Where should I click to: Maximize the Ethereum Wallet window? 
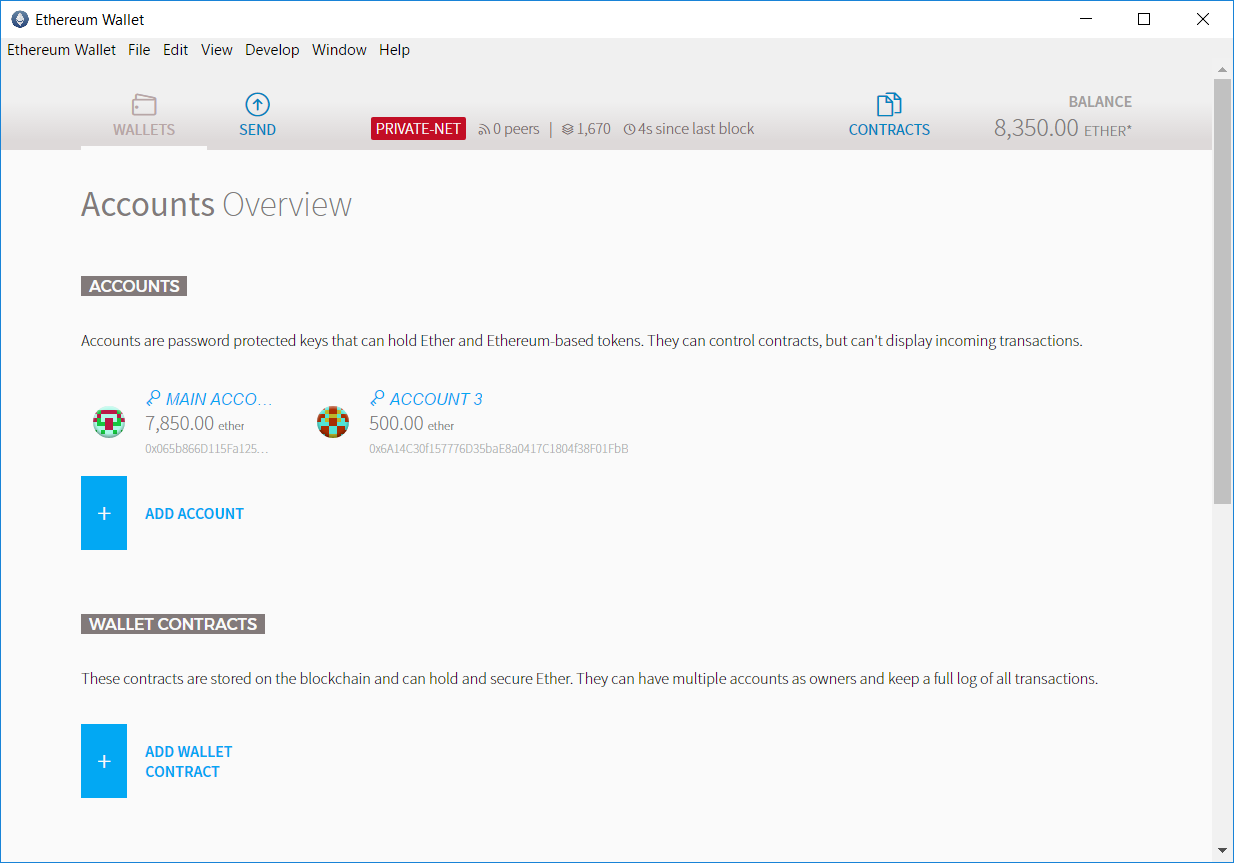click(1144, 19)
